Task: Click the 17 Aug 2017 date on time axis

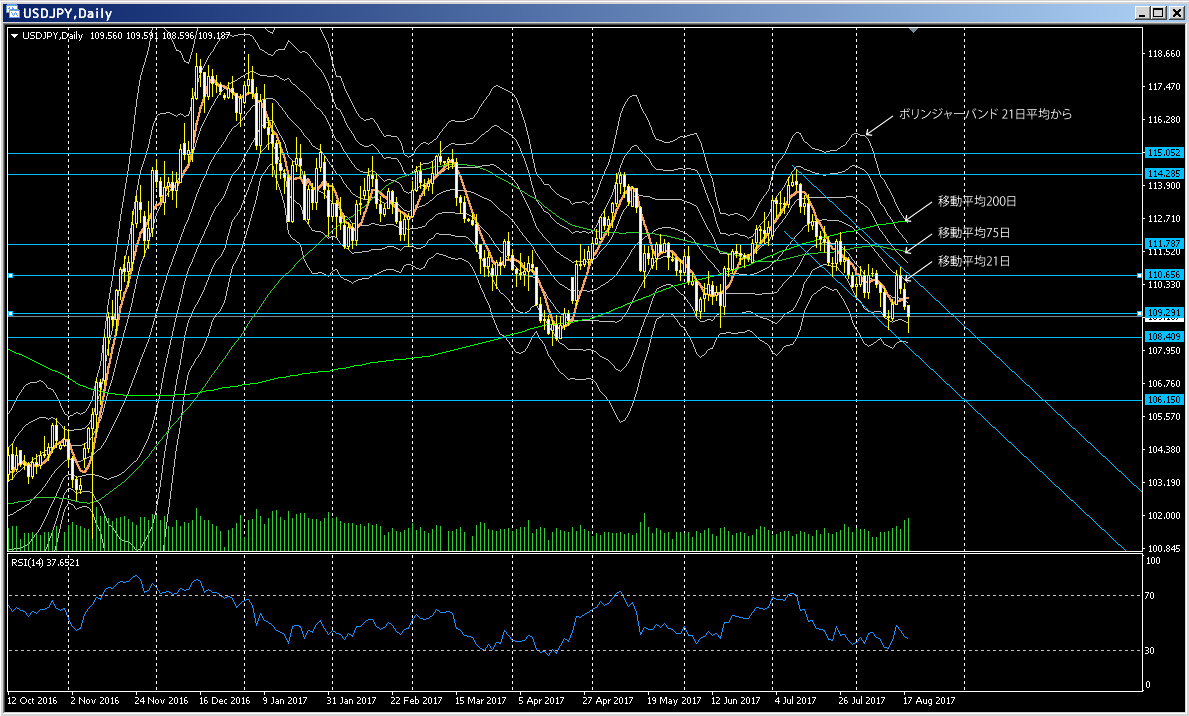Action: [x=930, y=701]
